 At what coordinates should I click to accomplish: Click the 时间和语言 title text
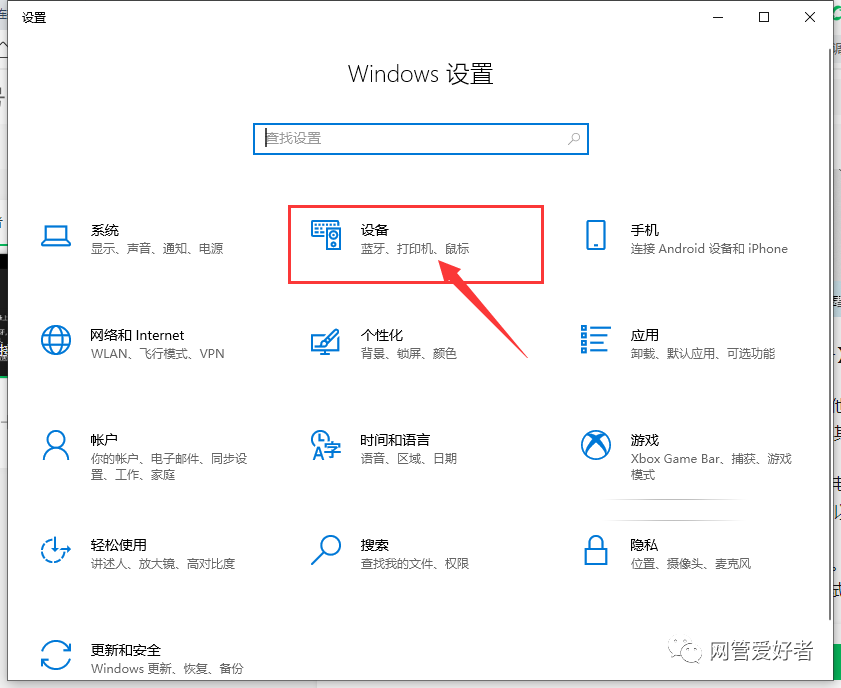pyautogui.click(x=395, y=440)
